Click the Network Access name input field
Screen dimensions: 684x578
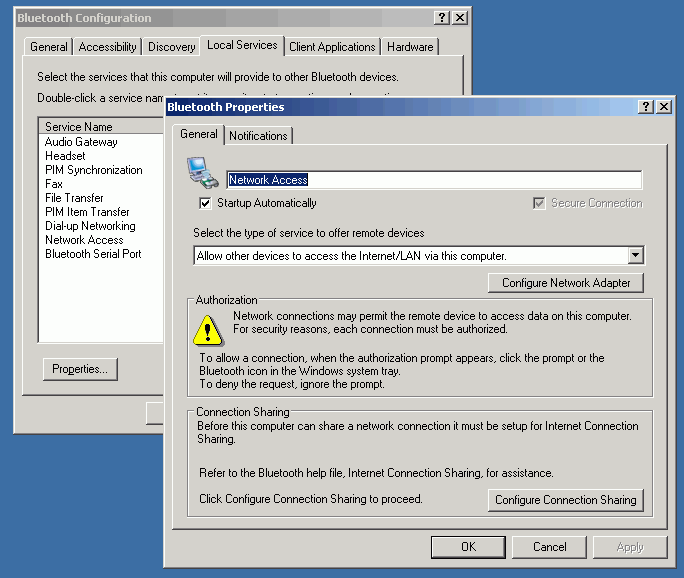pos(434,180)
